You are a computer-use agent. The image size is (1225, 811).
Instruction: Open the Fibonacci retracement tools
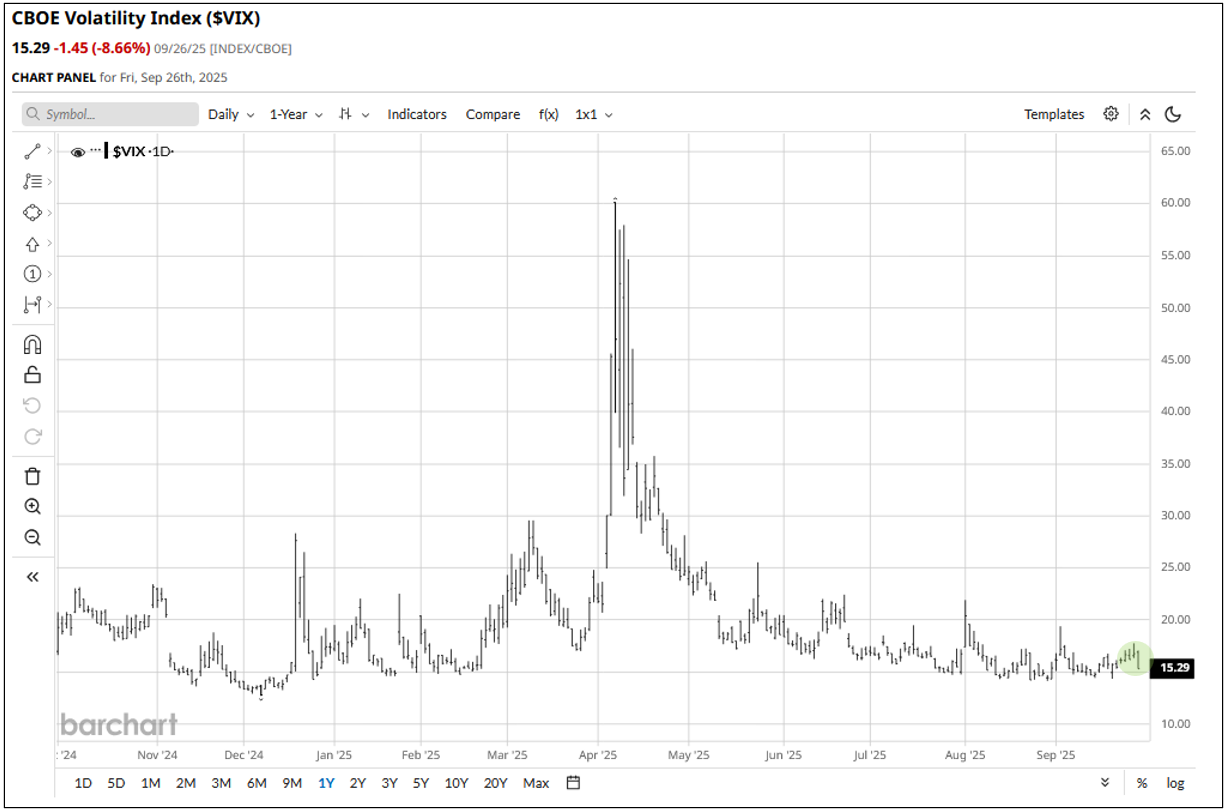point(31,182)
